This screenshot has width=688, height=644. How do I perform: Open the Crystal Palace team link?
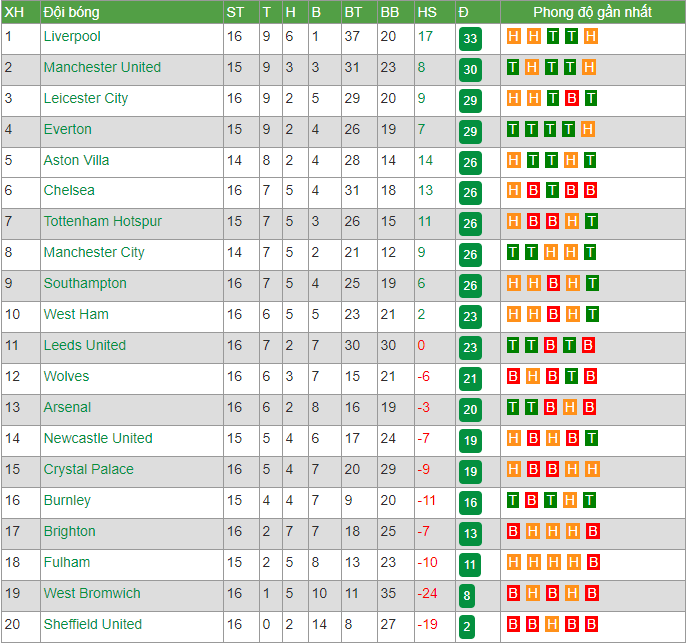pos(89,469)
